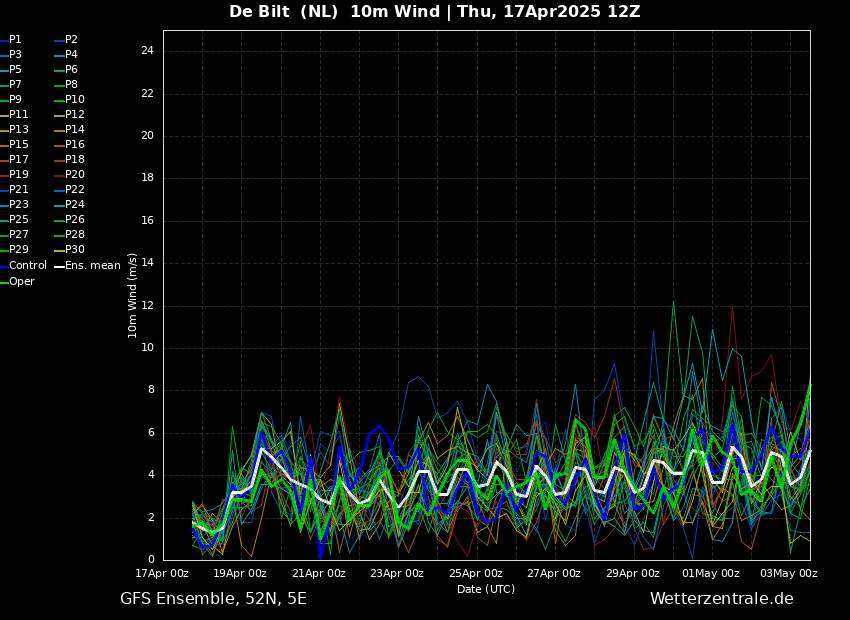The width and height of the screenshot is (850, 620).
Task: Click the 10m Wind (m/s) y-axis title
Action: 133,295
